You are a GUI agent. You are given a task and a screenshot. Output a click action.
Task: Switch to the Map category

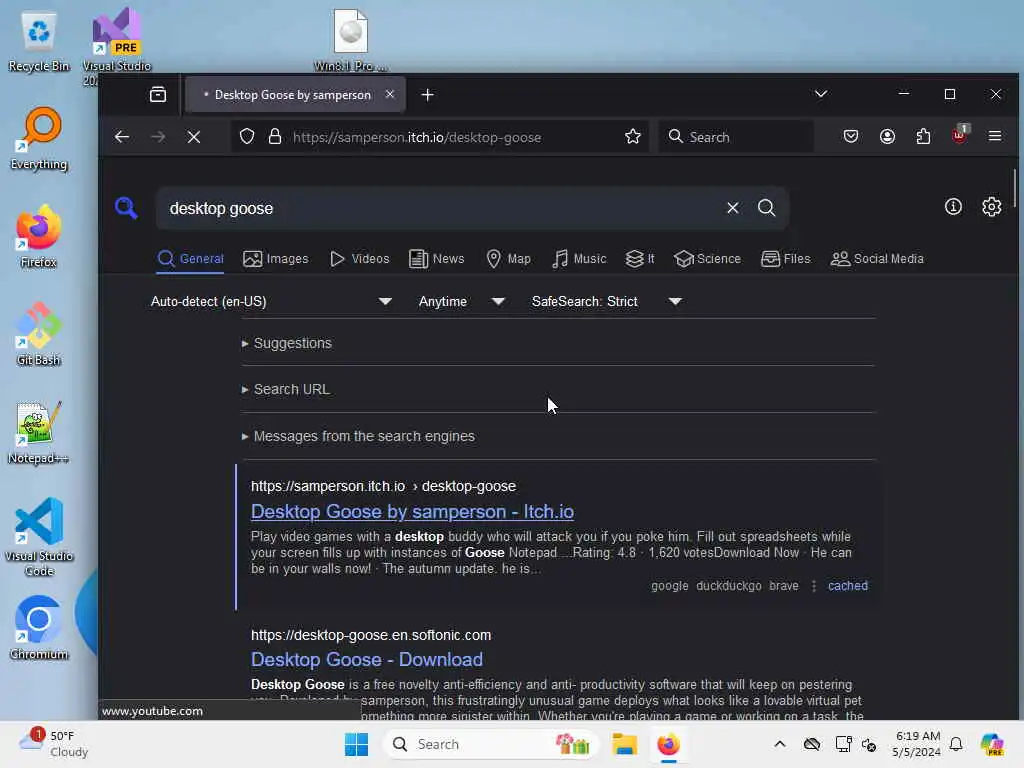click(508, 259)
